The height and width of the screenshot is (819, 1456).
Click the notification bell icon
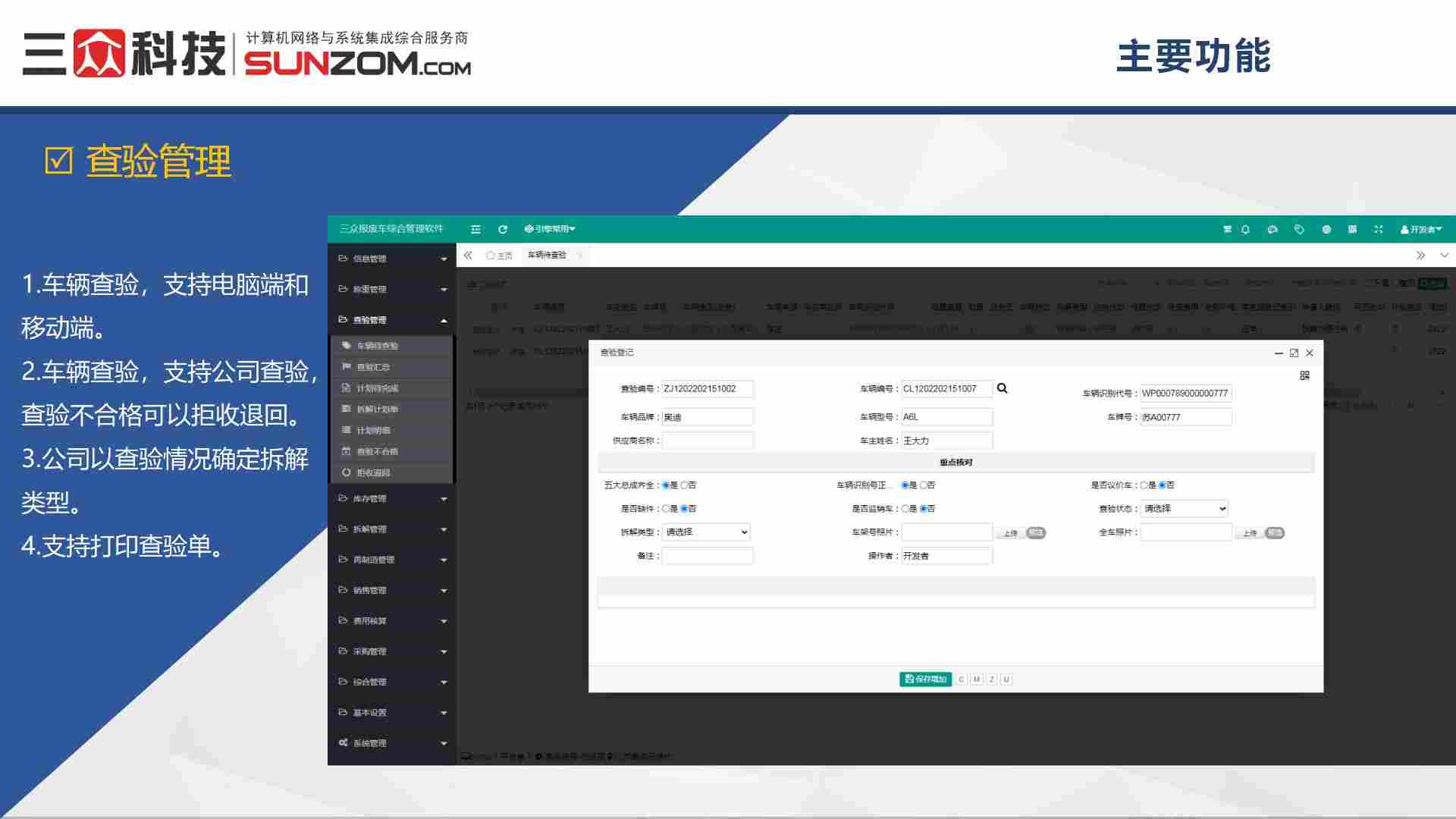point(1245,229)
